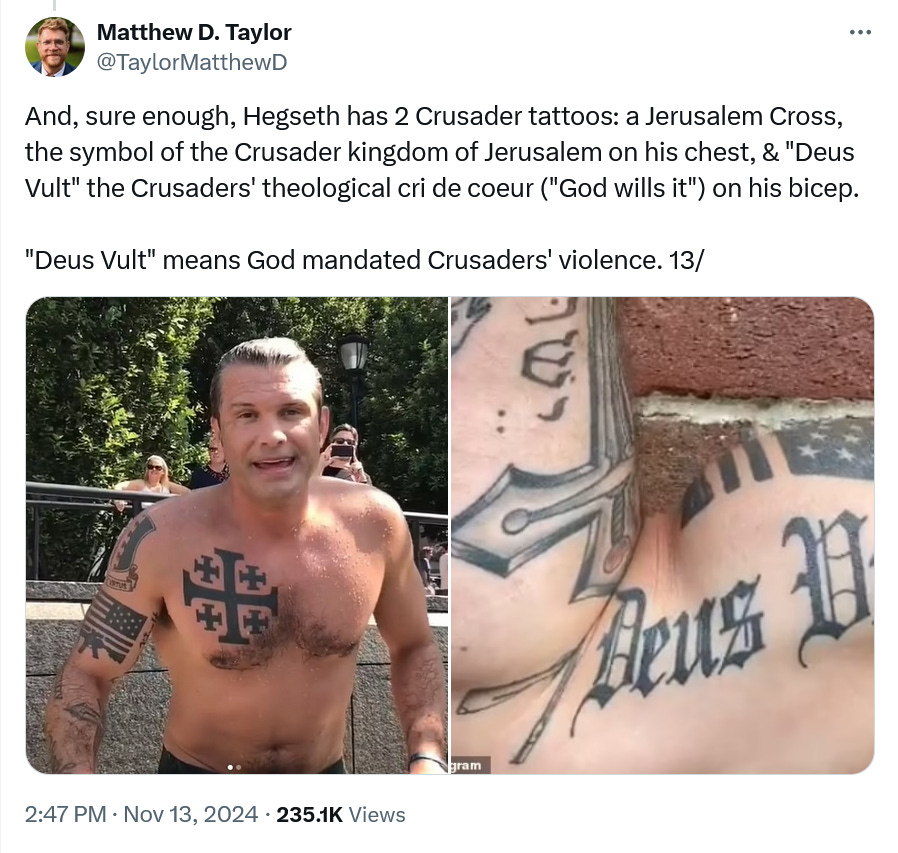Open Matthew D. Taylor display name link
Image resolution: width=898 pixels, height=853 pixels.
[x=194, y=32]
